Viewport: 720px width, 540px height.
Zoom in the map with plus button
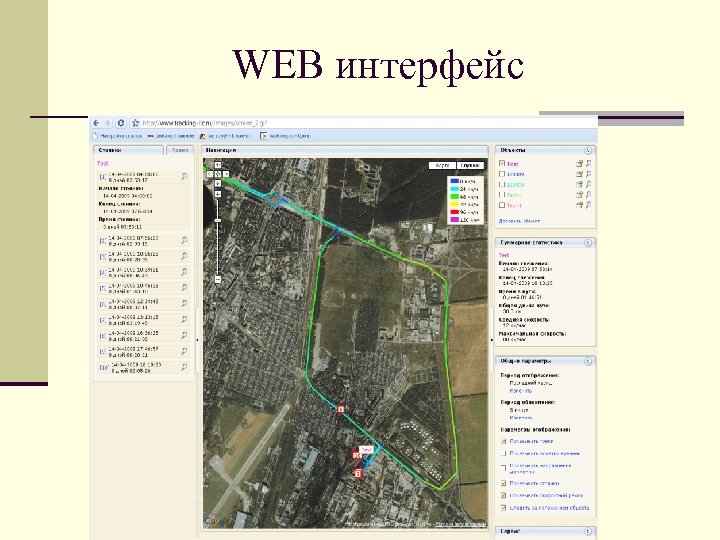[x=218, y=194]
